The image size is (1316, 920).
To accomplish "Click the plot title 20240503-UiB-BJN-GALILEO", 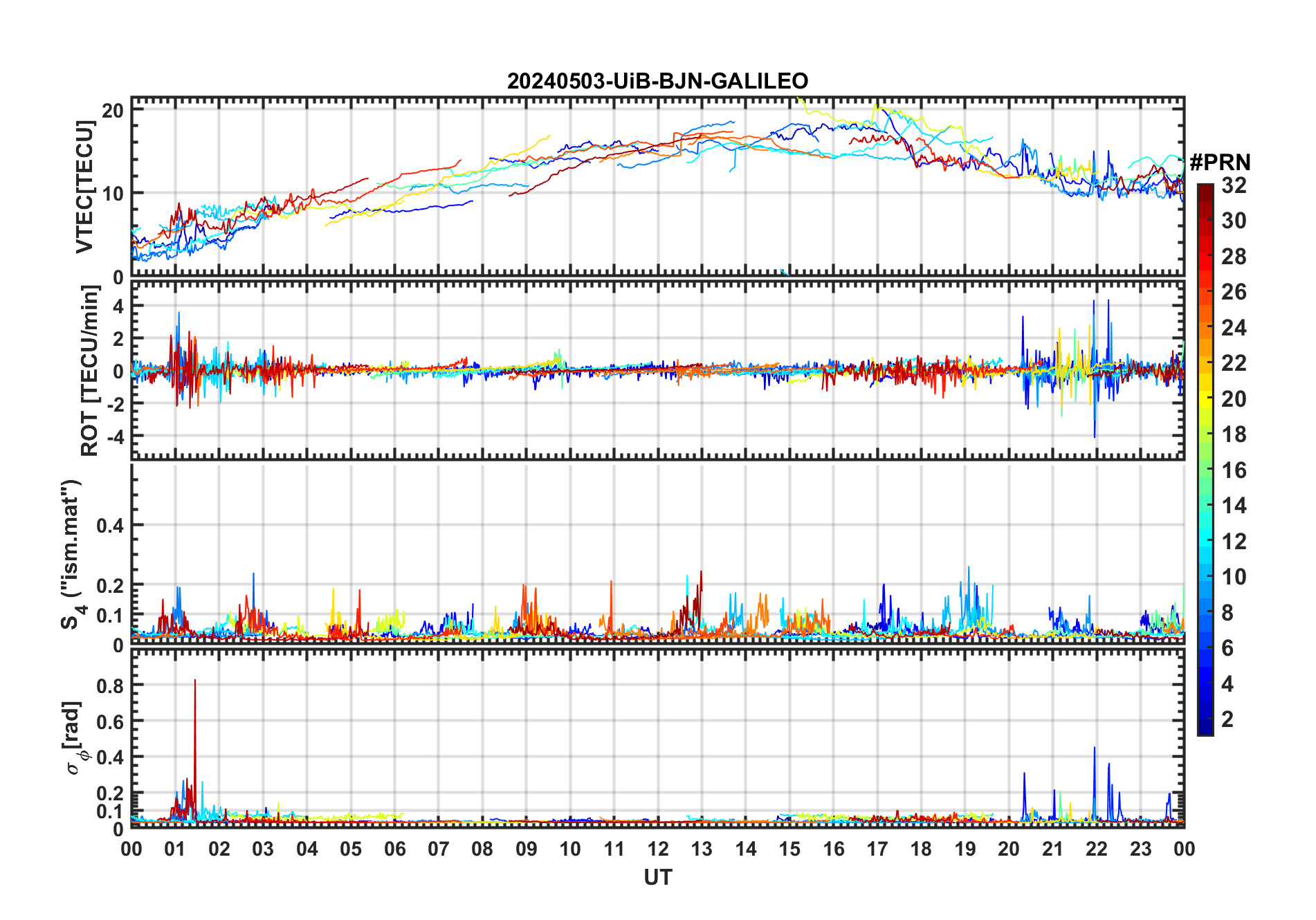I will pos(657,81).
